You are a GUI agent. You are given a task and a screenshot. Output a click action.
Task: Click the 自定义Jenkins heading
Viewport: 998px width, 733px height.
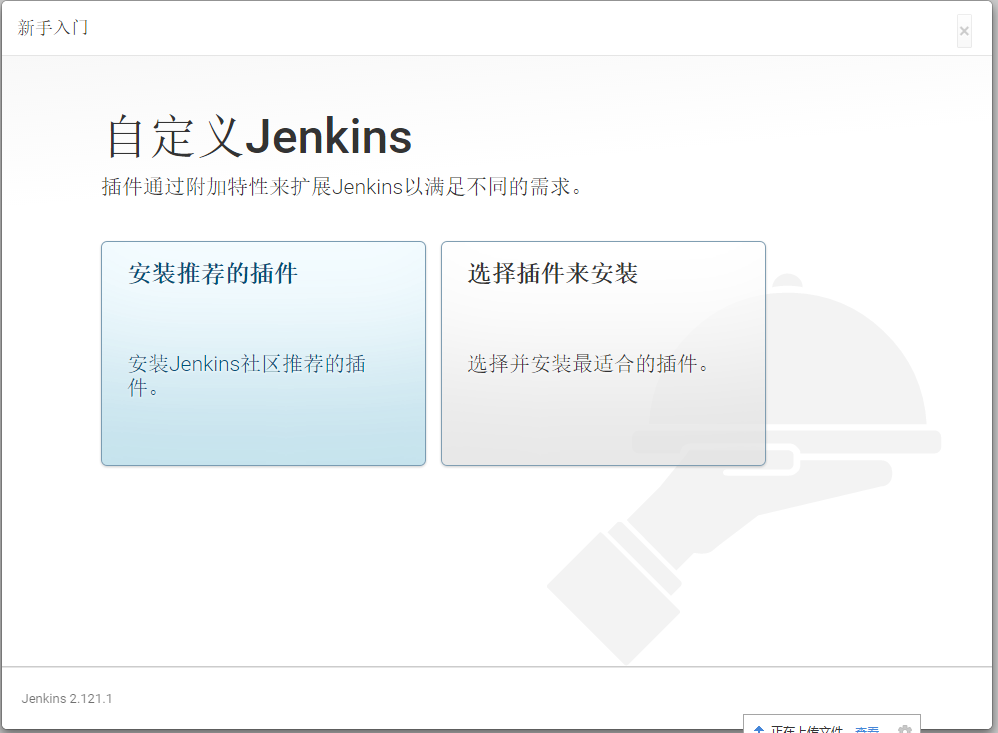pos(259,136)
